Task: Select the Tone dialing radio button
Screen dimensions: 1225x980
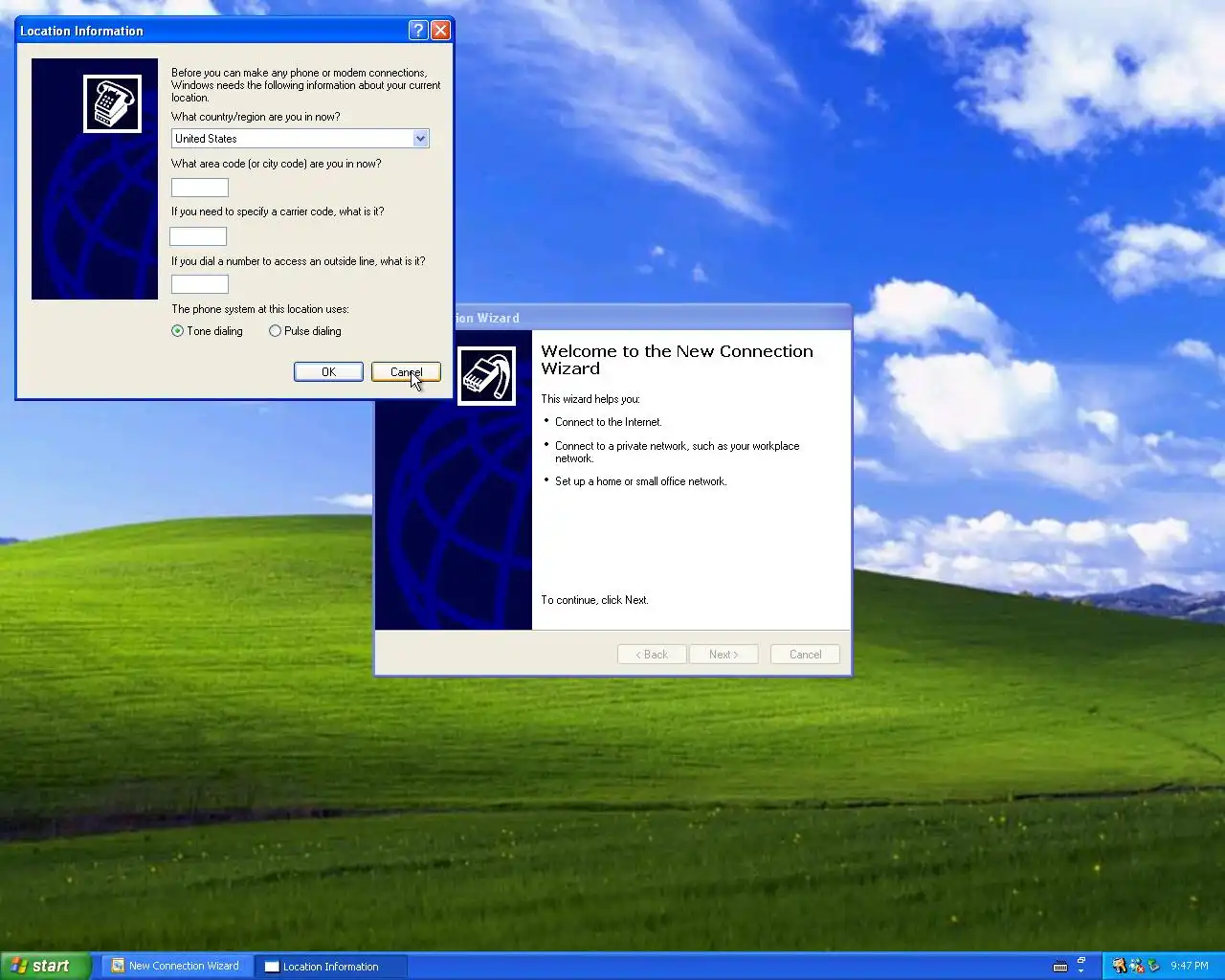Action: click(177, 331)
